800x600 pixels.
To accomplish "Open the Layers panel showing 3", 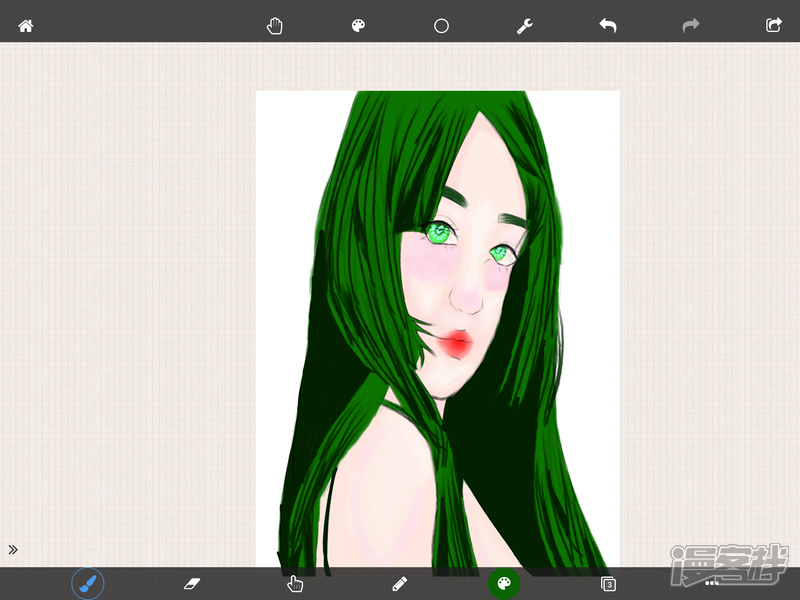I will coord(608,583).
